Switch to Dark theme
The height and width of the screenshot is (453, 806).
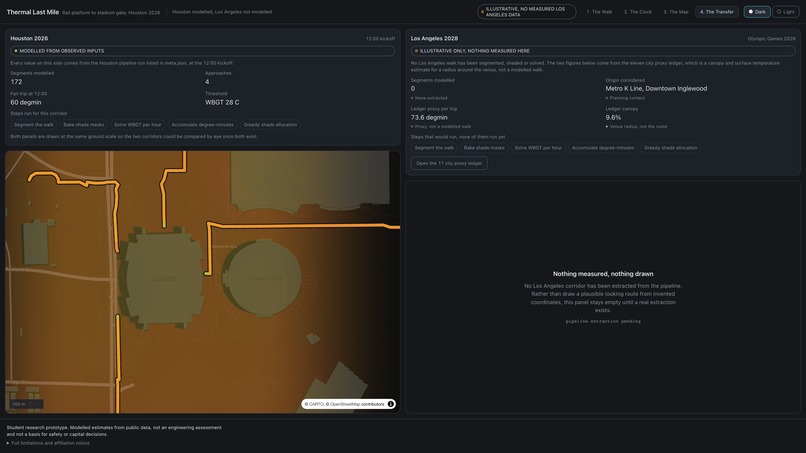(757, 12)
